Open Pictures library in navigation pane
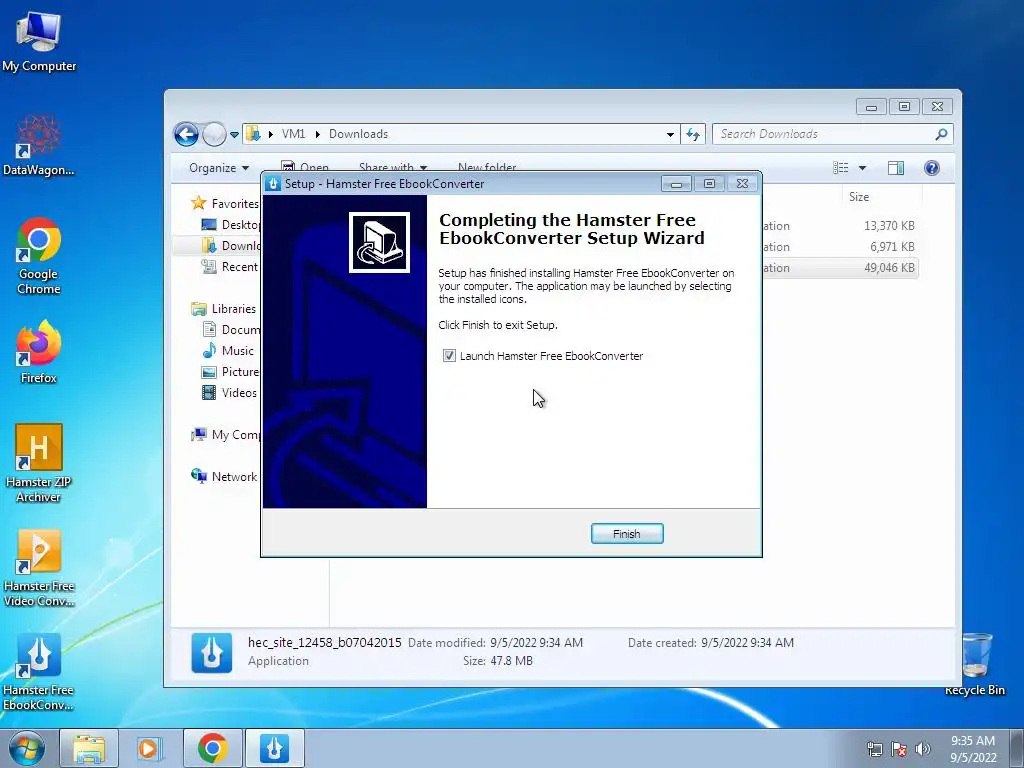The width and height of the screenshot is (1024, 768). coord(231,372)
